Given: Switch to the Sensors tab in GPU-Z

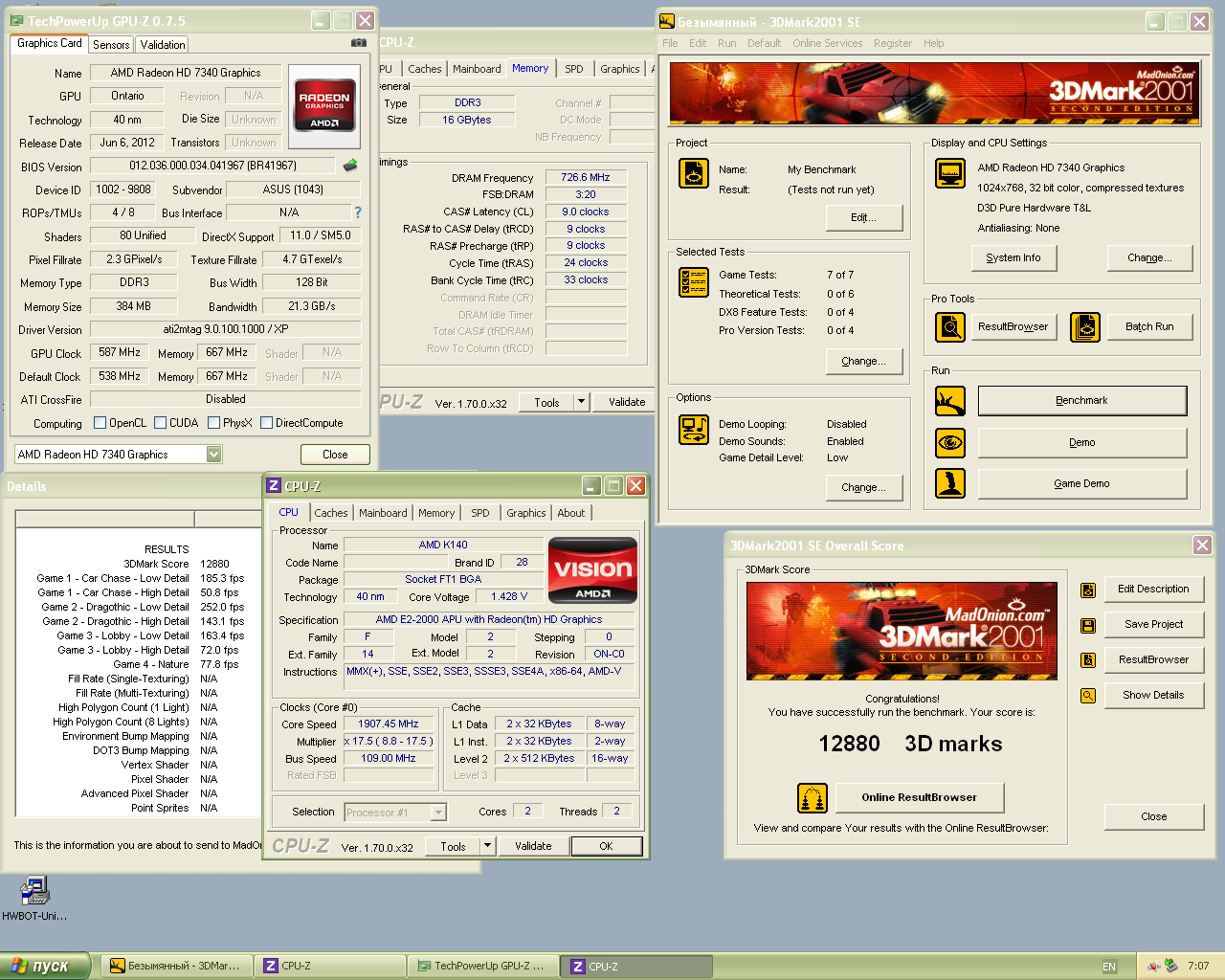Looking at the screenshot, I should pos(111,45).
